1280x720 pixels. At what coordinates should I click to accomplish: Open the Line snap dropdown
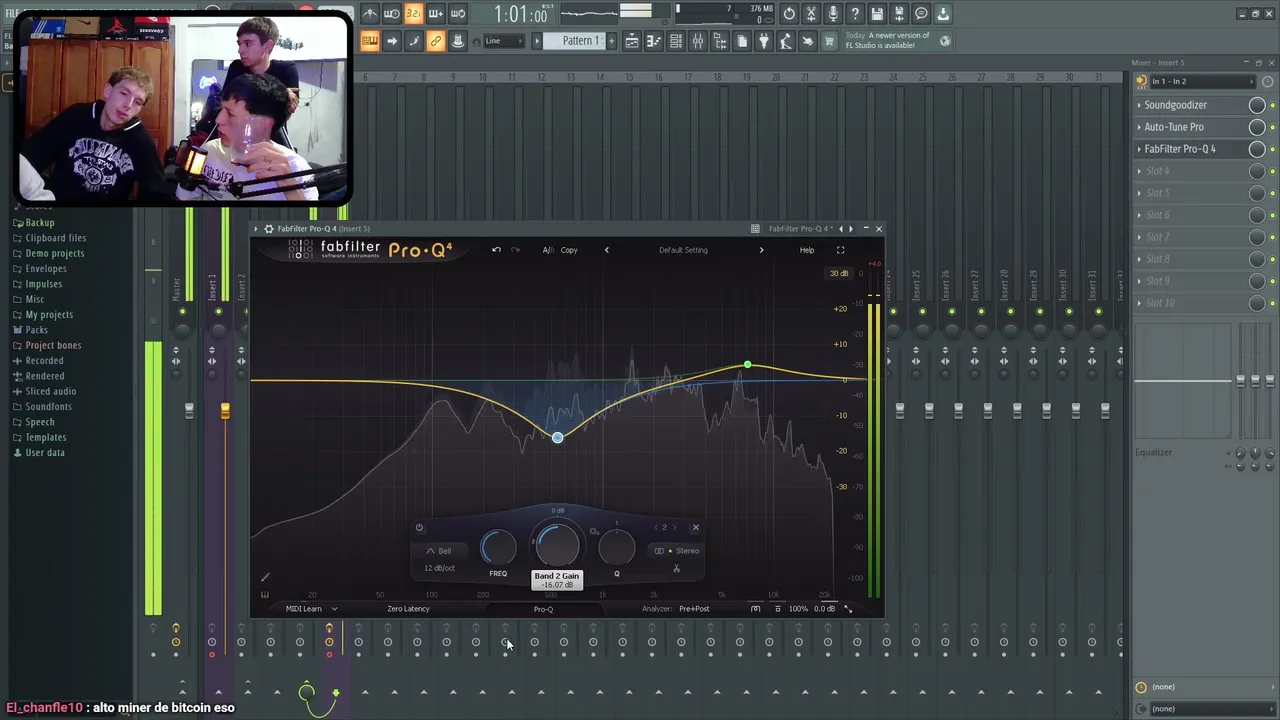[502, 41]
